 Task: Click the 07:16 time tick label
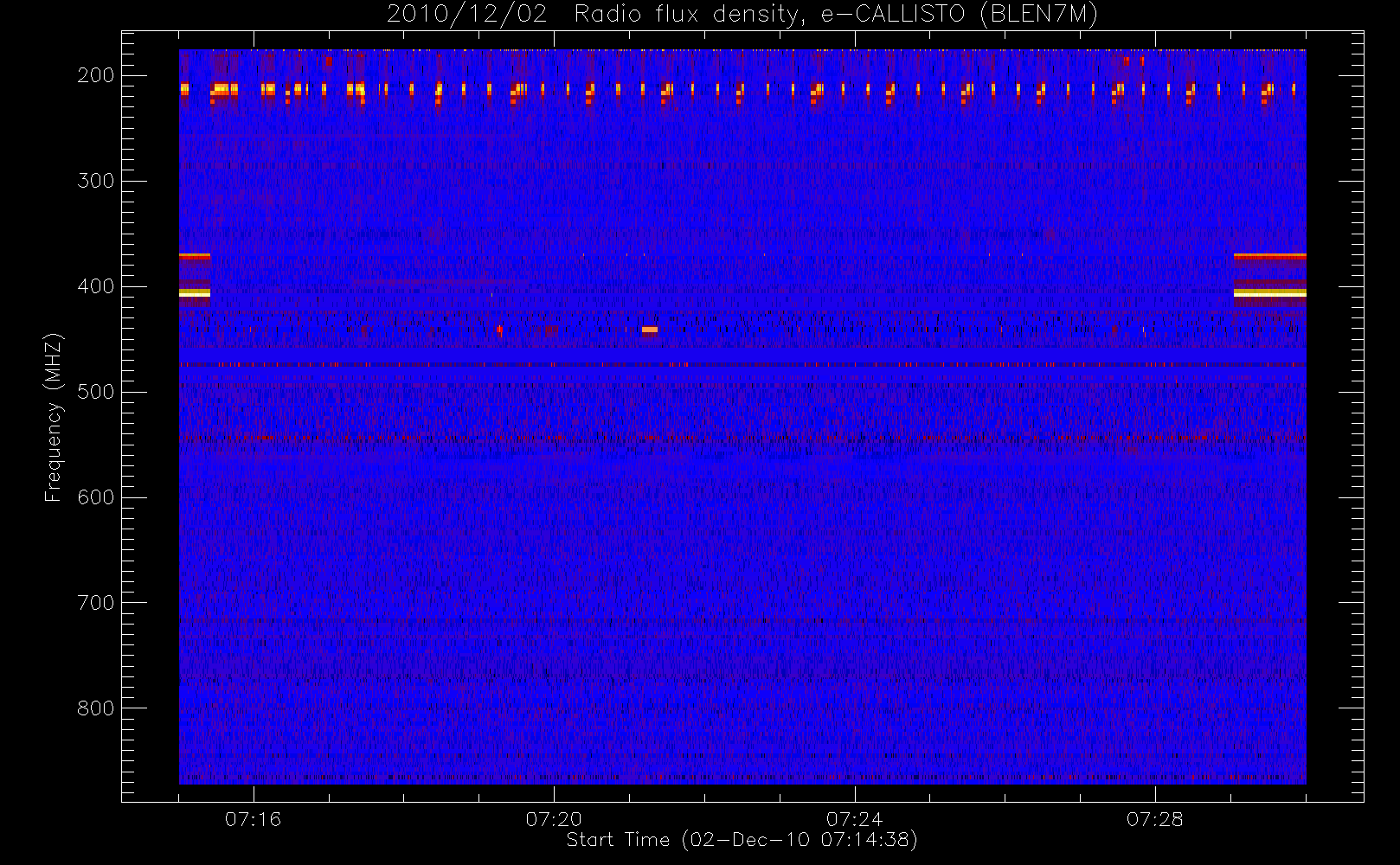pyautogui.click(x=254, y=819)
